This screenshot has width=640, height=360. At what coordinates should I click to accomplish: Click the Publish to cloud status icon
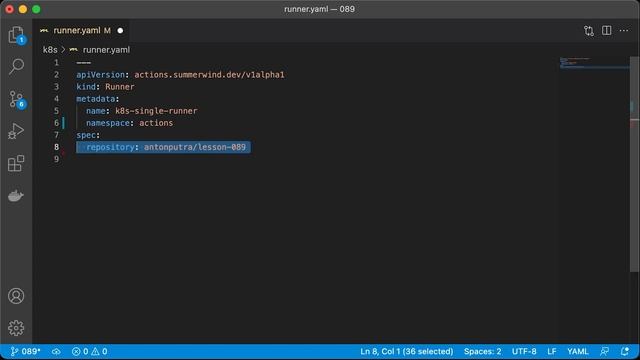[56, 351]
